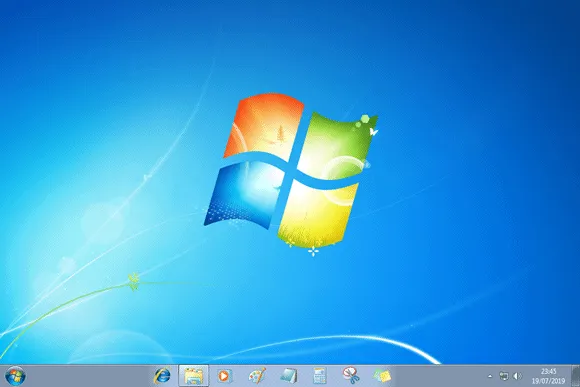
Task: Click the network status tray icon
Action: (503, 376)
